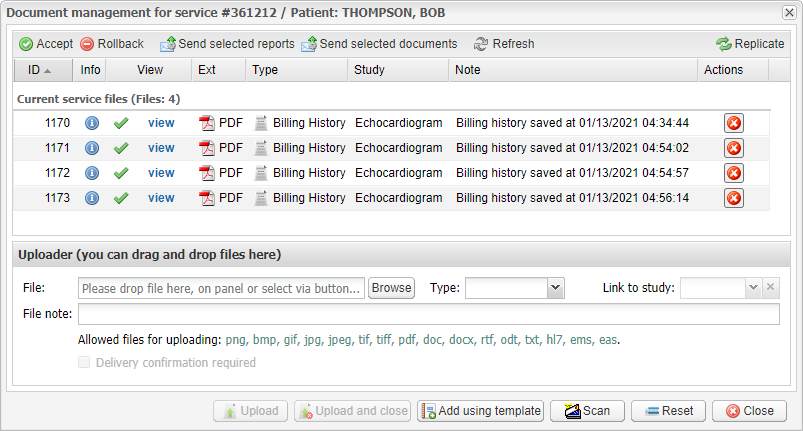The width and height of the screenshot is (803, 431).
Task: View document 1171
Action: [x=161, y=148]
